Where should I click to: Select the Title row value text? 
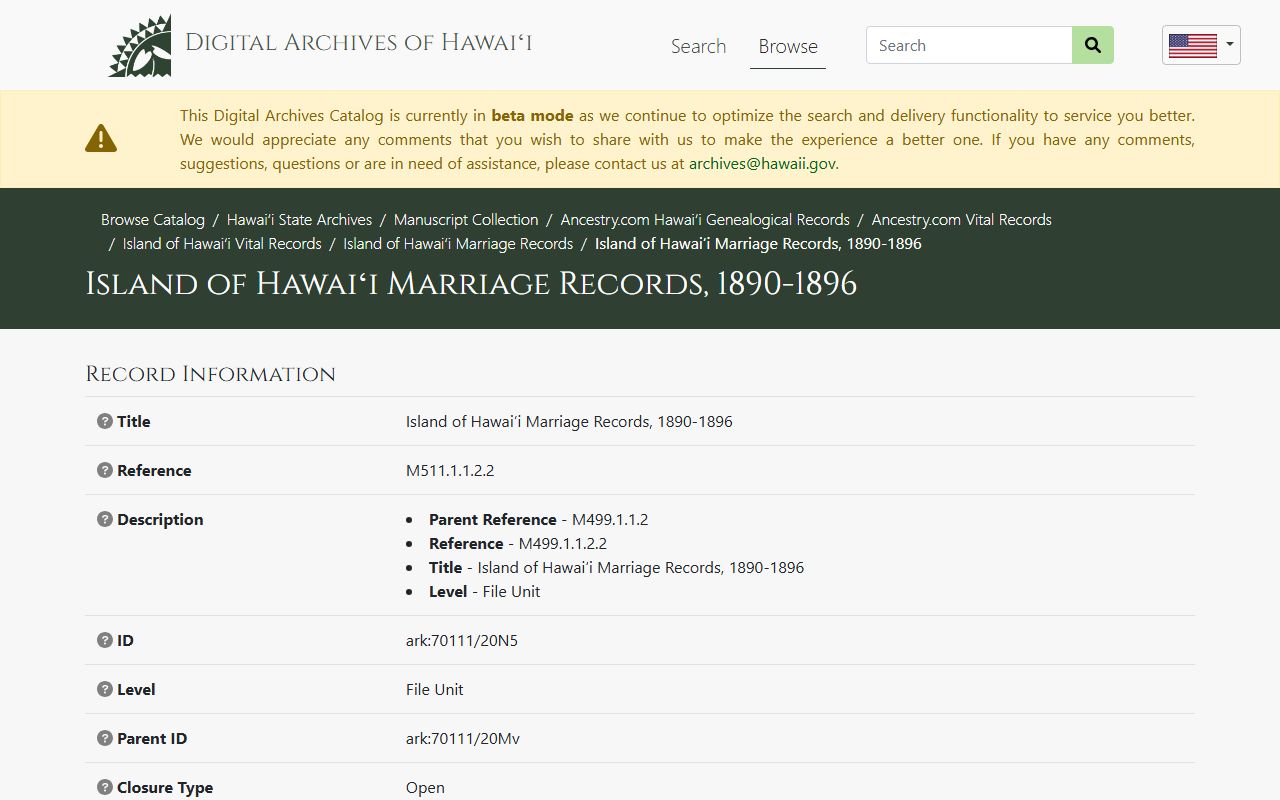click(569, 421)
